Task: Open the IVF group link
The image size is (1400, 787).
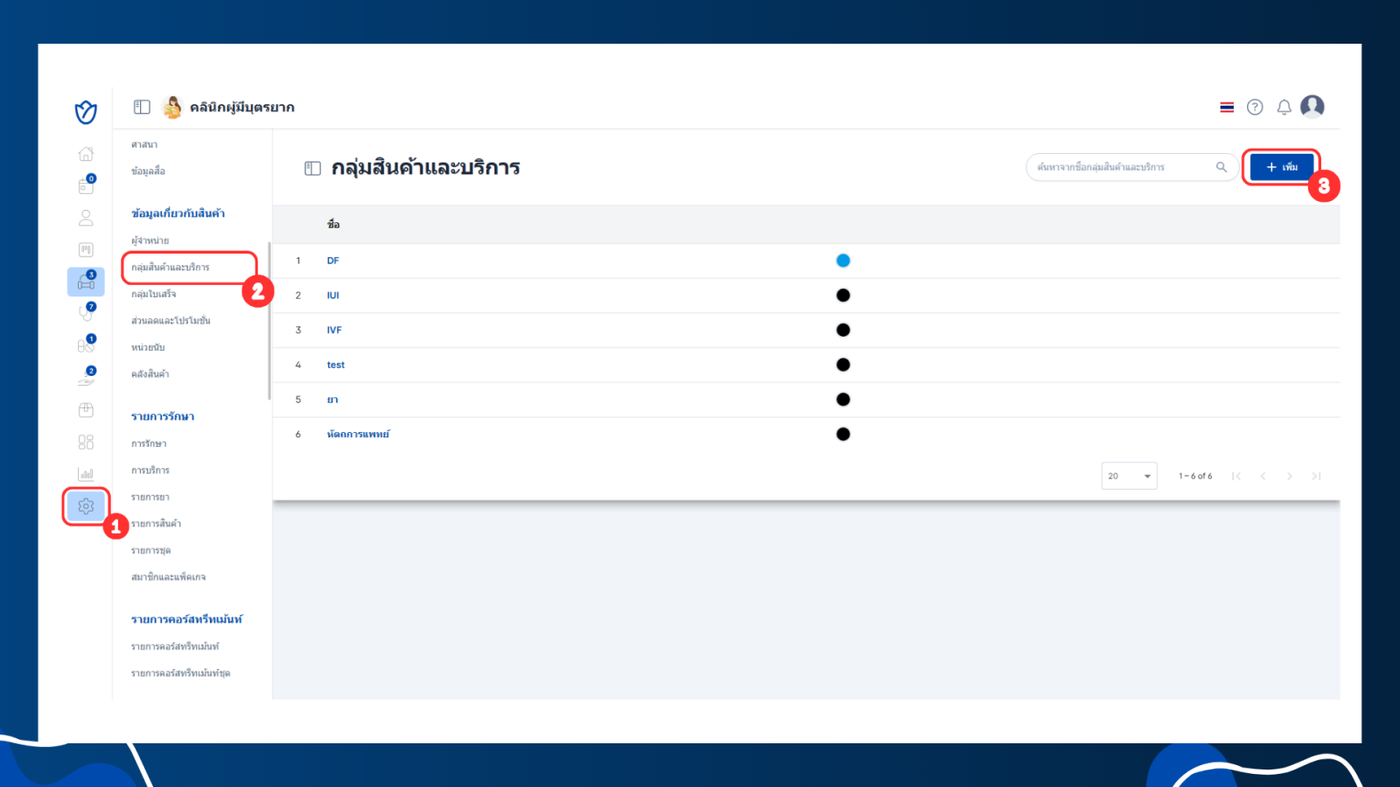Action: tap(334, 330)
